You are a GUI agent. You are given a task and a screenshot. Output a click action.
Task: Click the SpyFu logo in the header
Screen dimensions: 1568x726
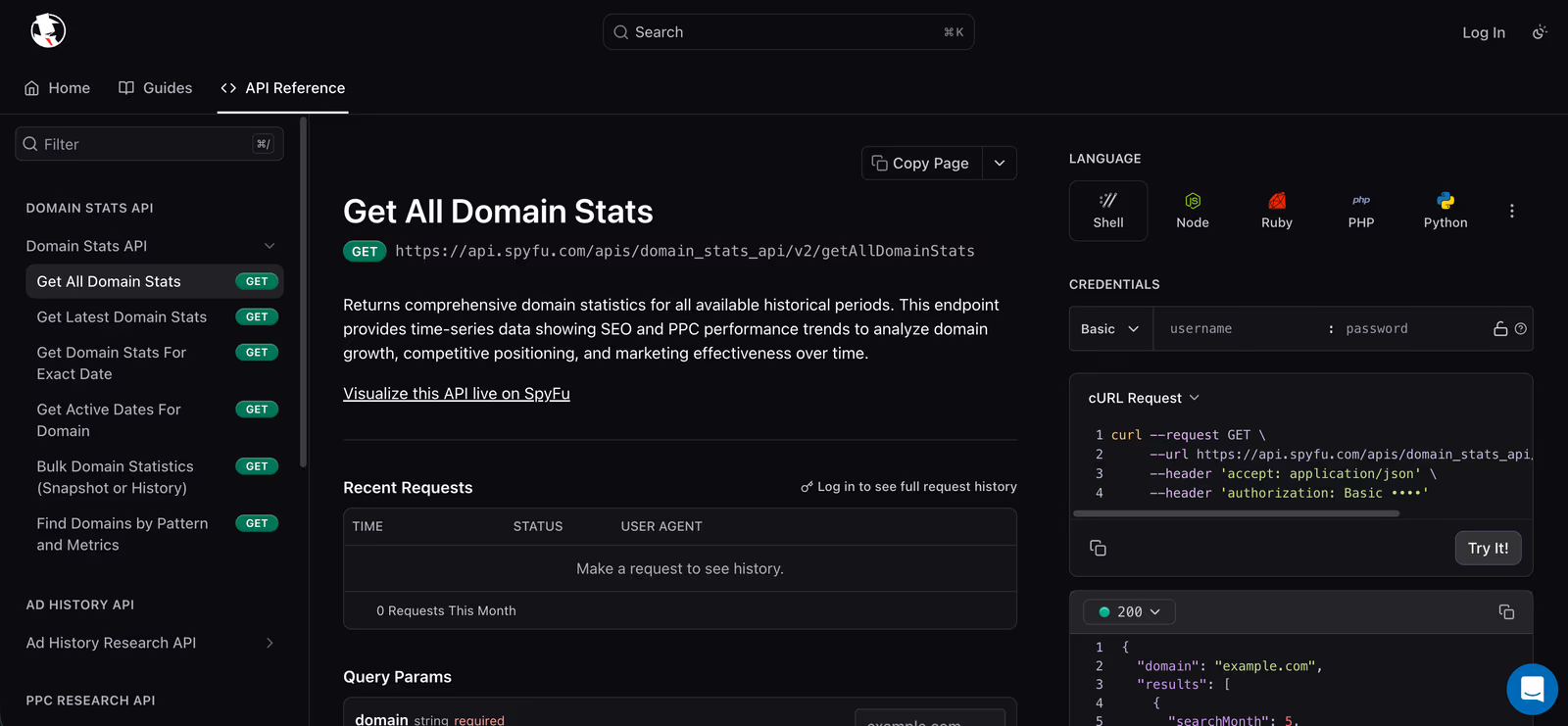pos(48,31)
